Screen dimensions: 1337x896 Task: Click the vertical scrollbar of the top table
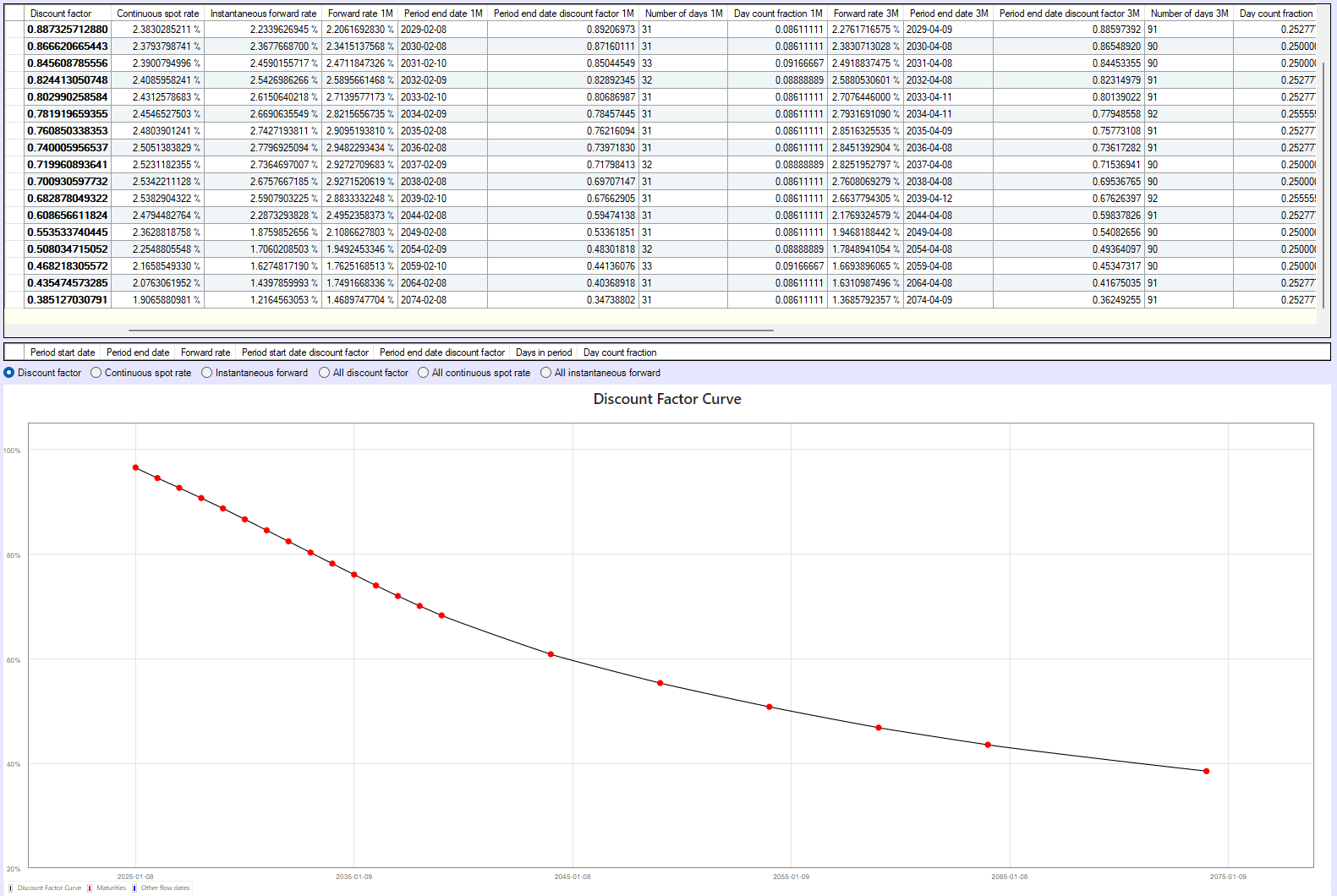[1323, 184]
